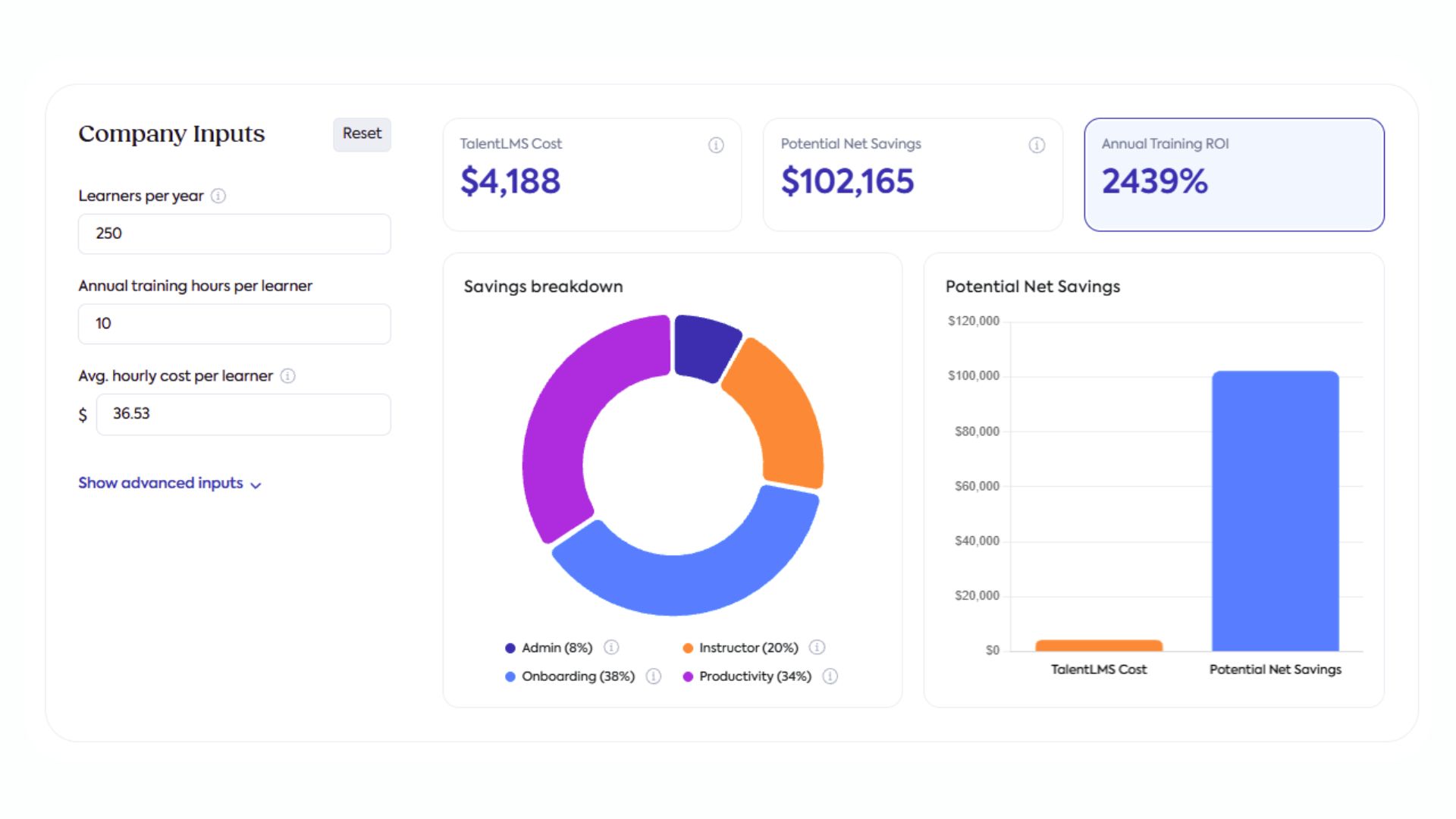This screenshot has width=1456, height=819.
Task: Toggle visibility of the Productivity slice
Action: click(x=755, y=676)
